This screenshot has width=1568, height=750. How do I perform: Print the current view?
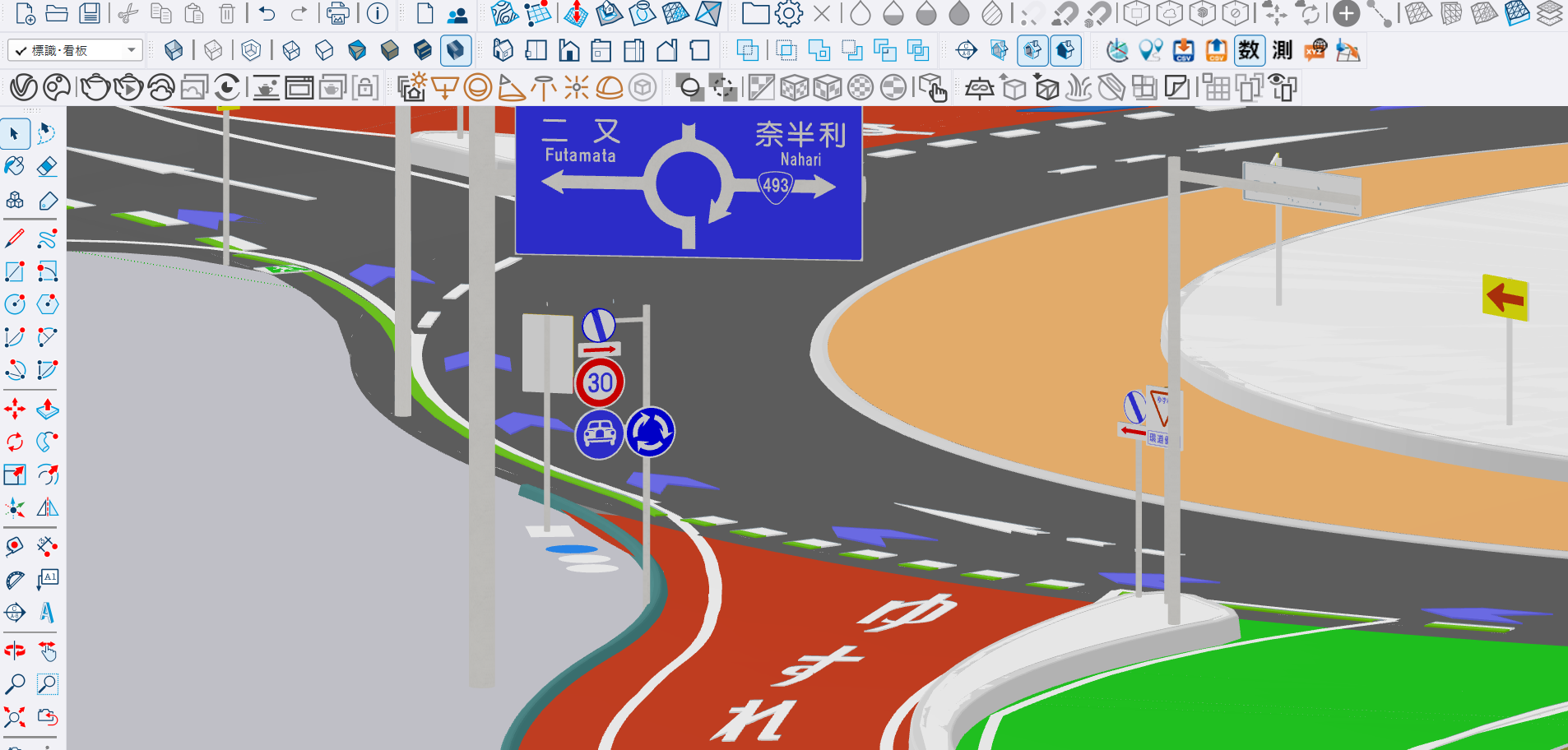(x=337, y=13)
